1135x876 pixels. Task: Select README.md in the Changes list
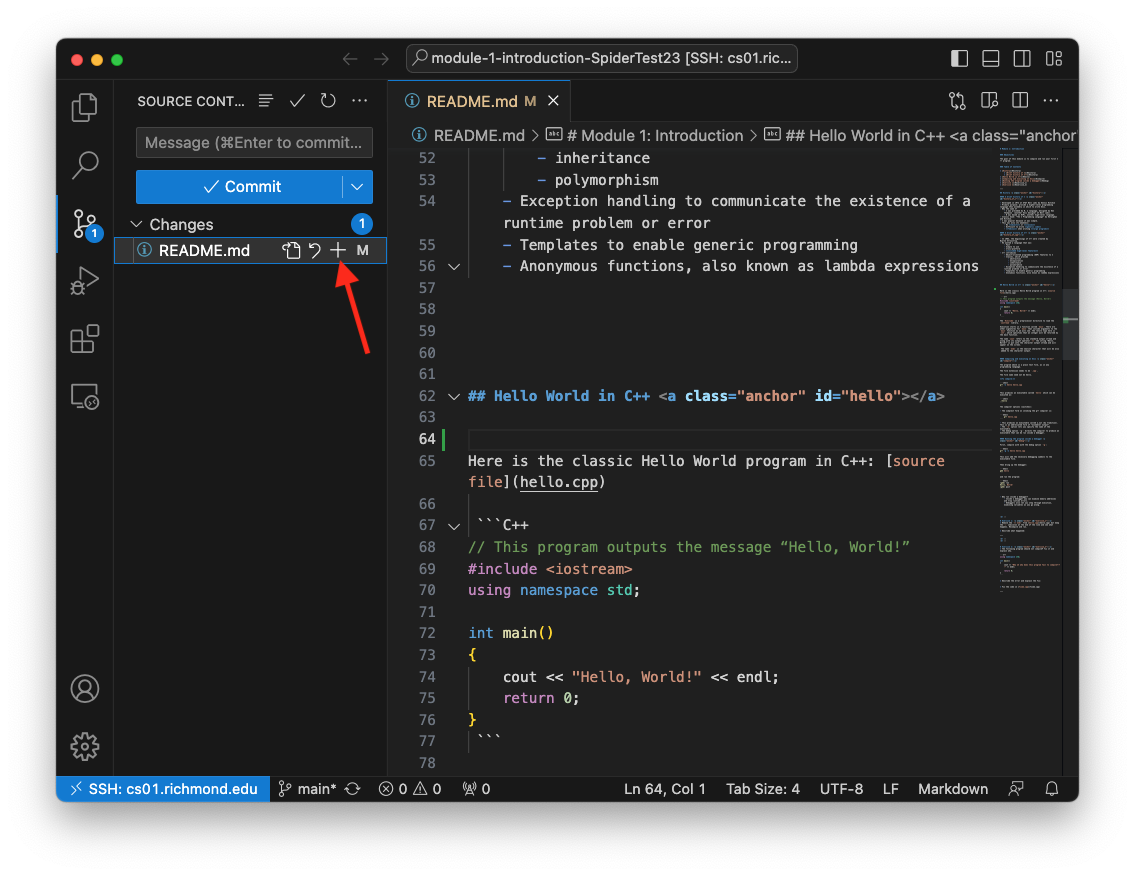[250, 250]
